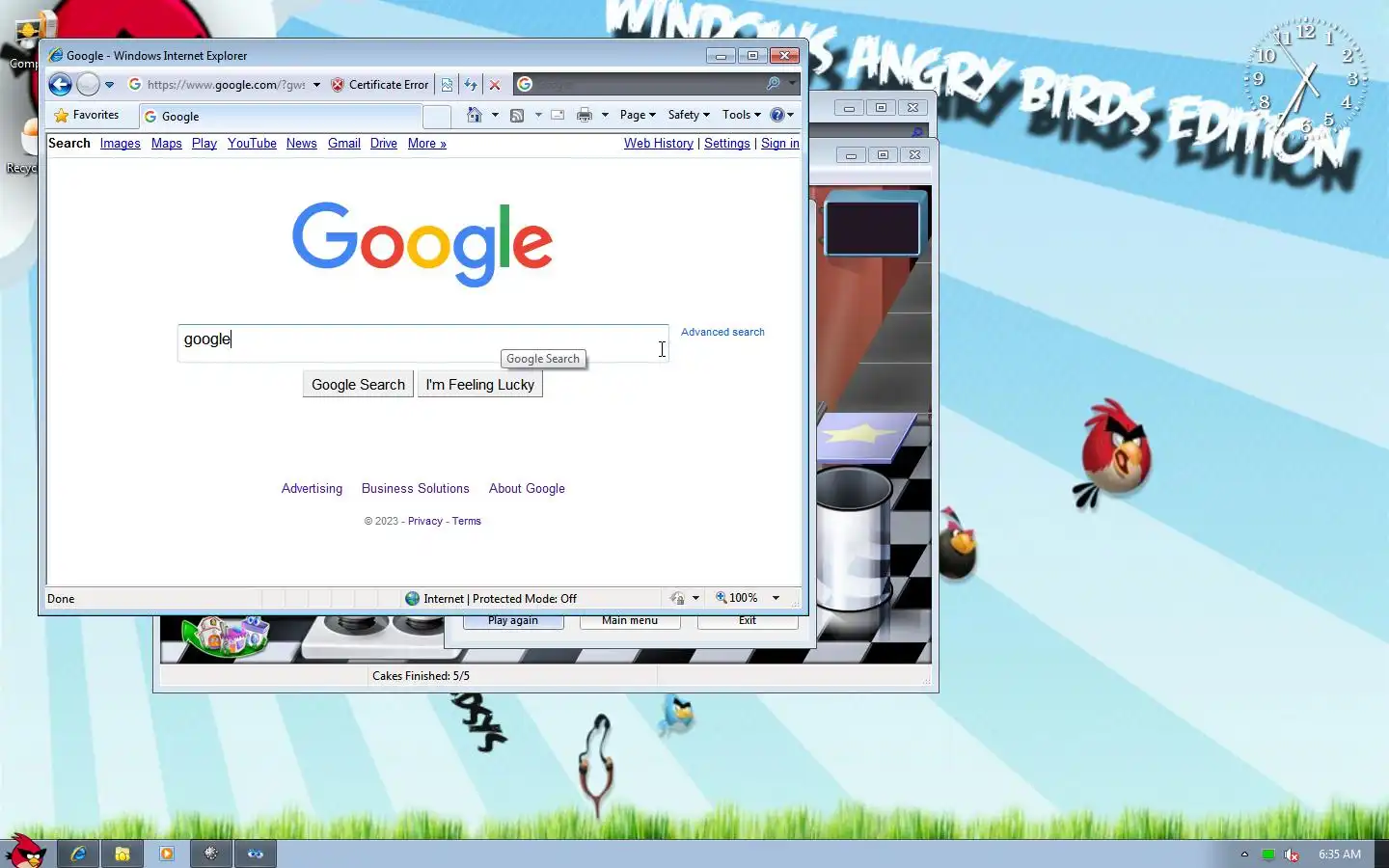Open the search provider dropdown arrow
This screenshot has width=1389, height=868.
(x=792, y=84)
